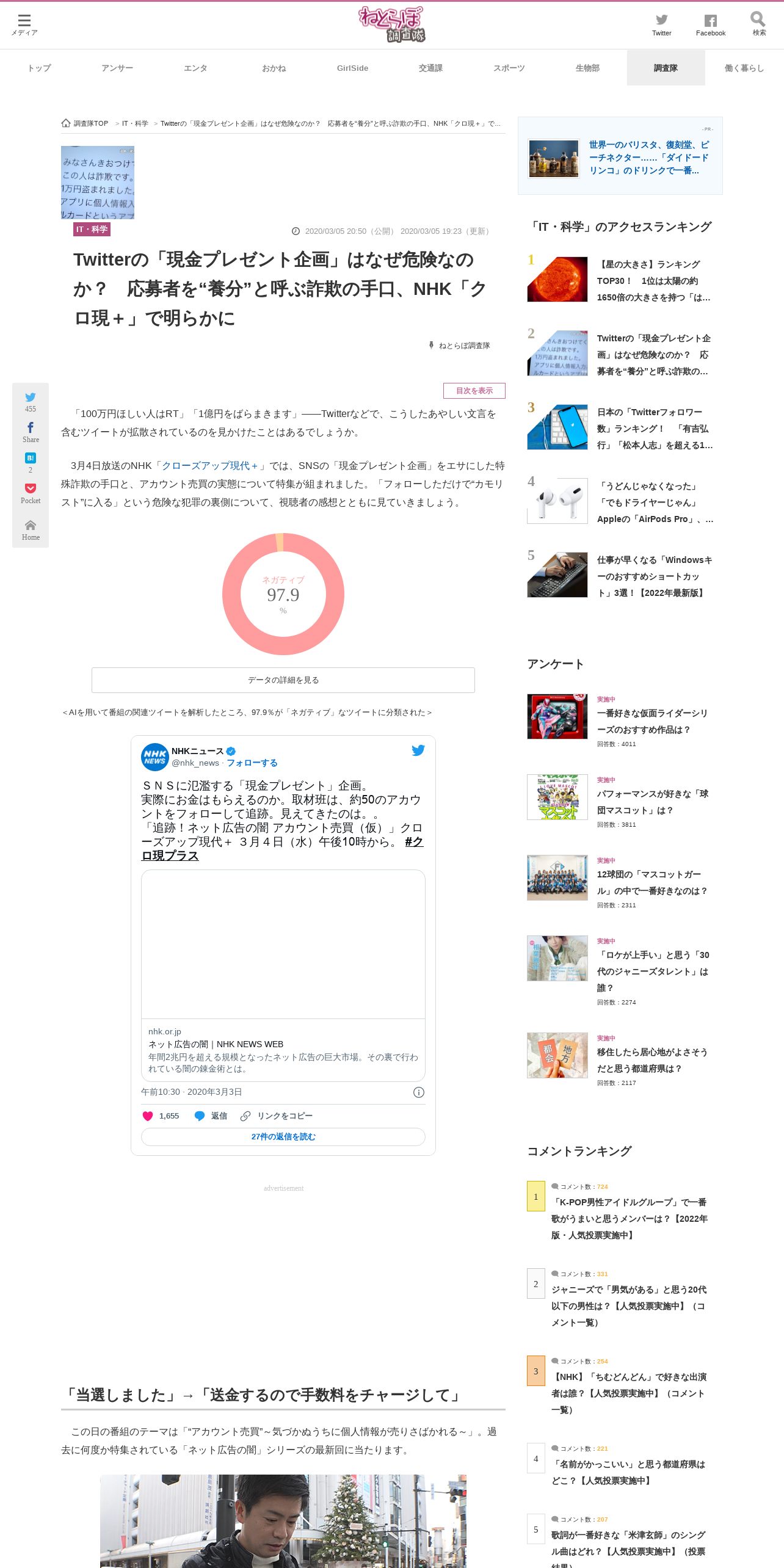784x1568 pixels.
Task: Like the tweet with heart icon
Action: click(x=148, y=1116)
